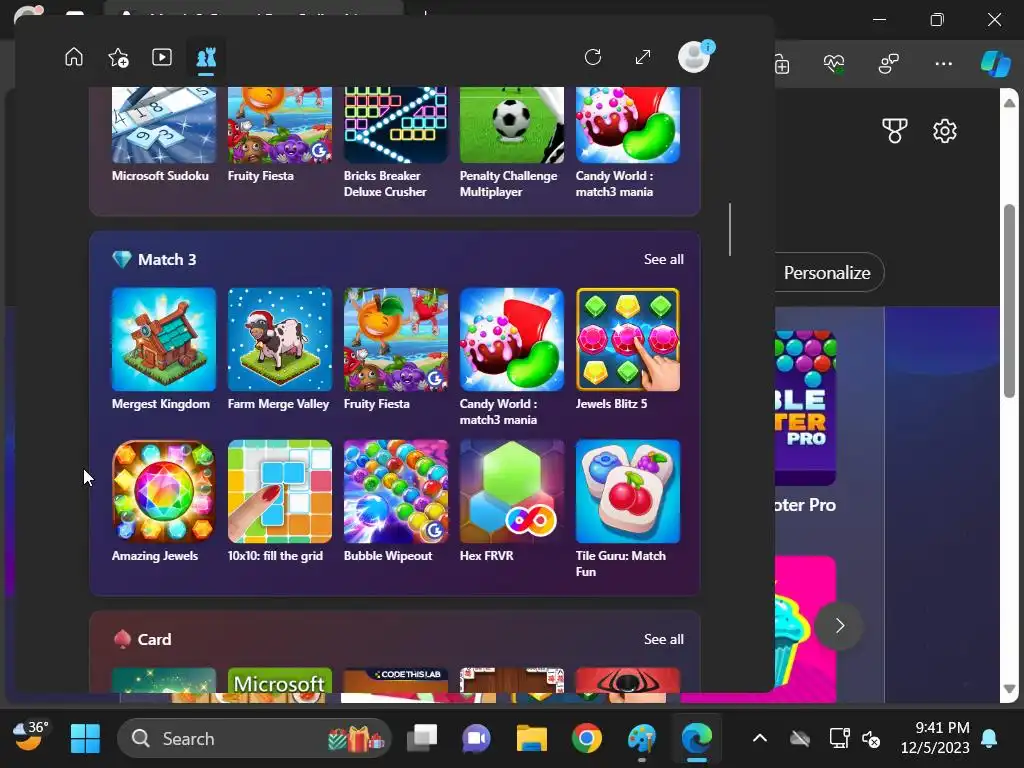Show hidden system tray icons
Screen dimensions: 1024x768
click(x=760, y=739)
